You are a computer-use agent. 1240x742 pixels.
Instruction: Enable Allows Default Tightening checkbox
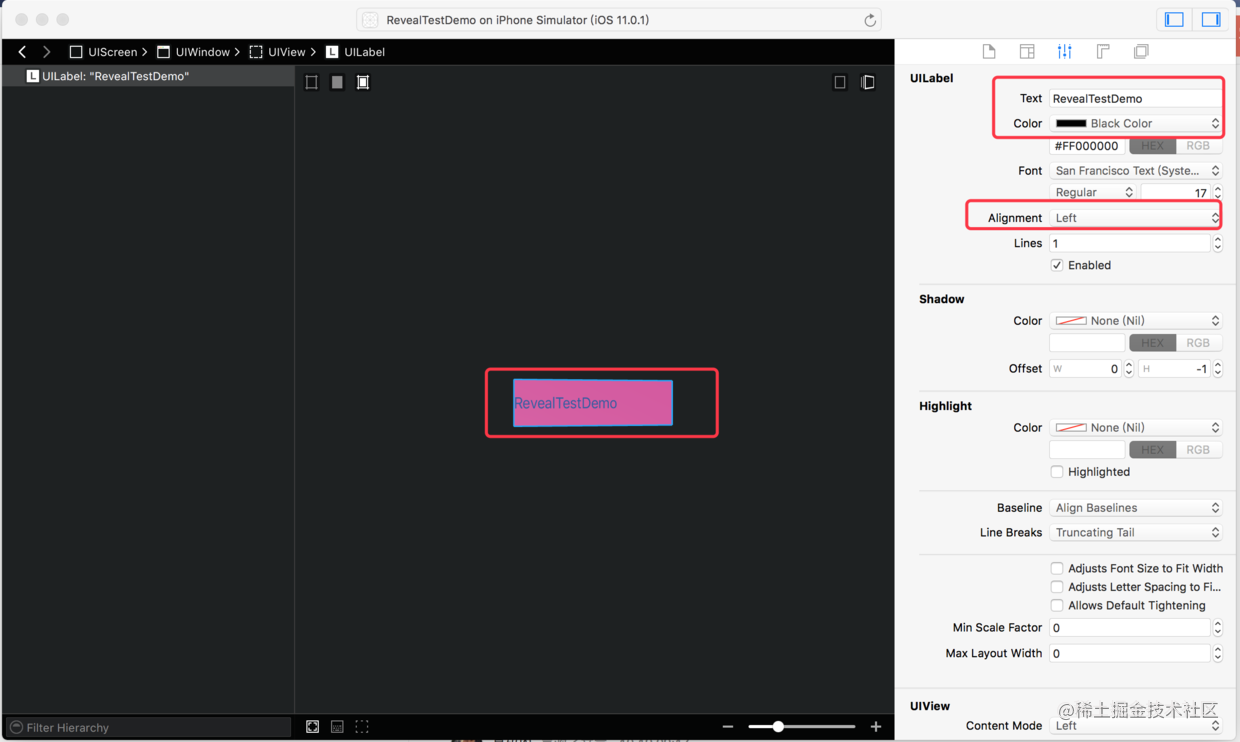[1057, 606]
